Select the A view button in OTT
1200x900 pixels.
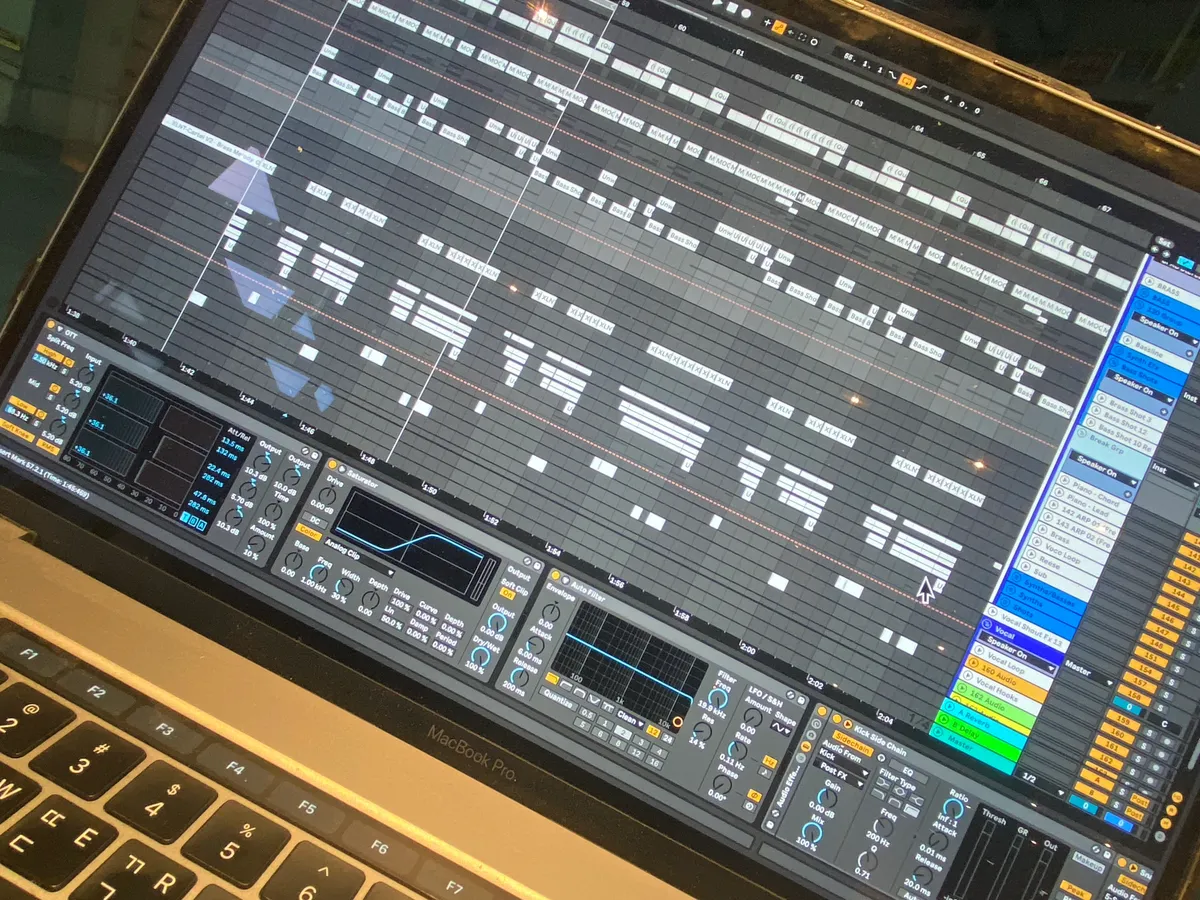coord(200,525)
